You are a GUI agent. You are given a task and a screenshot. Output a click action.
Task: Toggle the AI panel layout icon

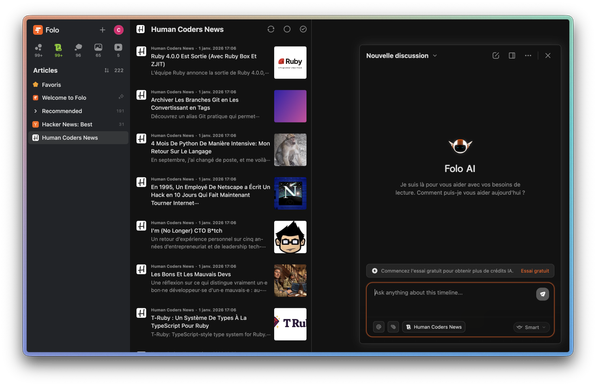pyautogui.click(x=512, y=55)
